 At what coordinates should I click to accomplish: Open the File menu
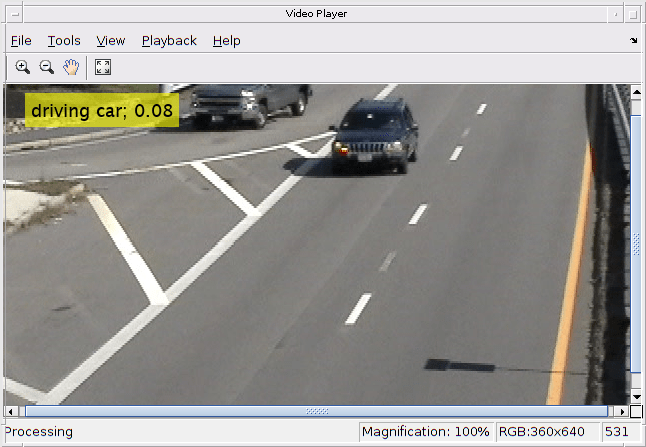point(21,41)
